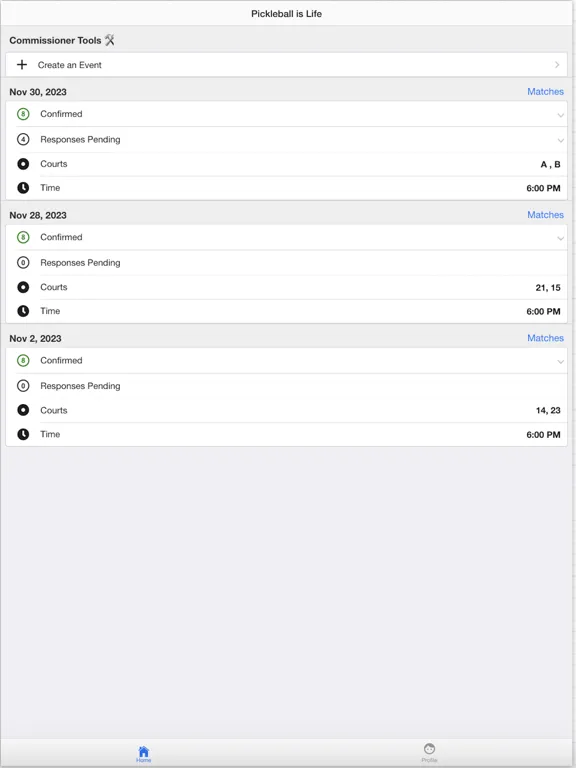Click the green confirmed badge for Nov 2
Viewport: 576px width, 768px height.
point(23,361)
